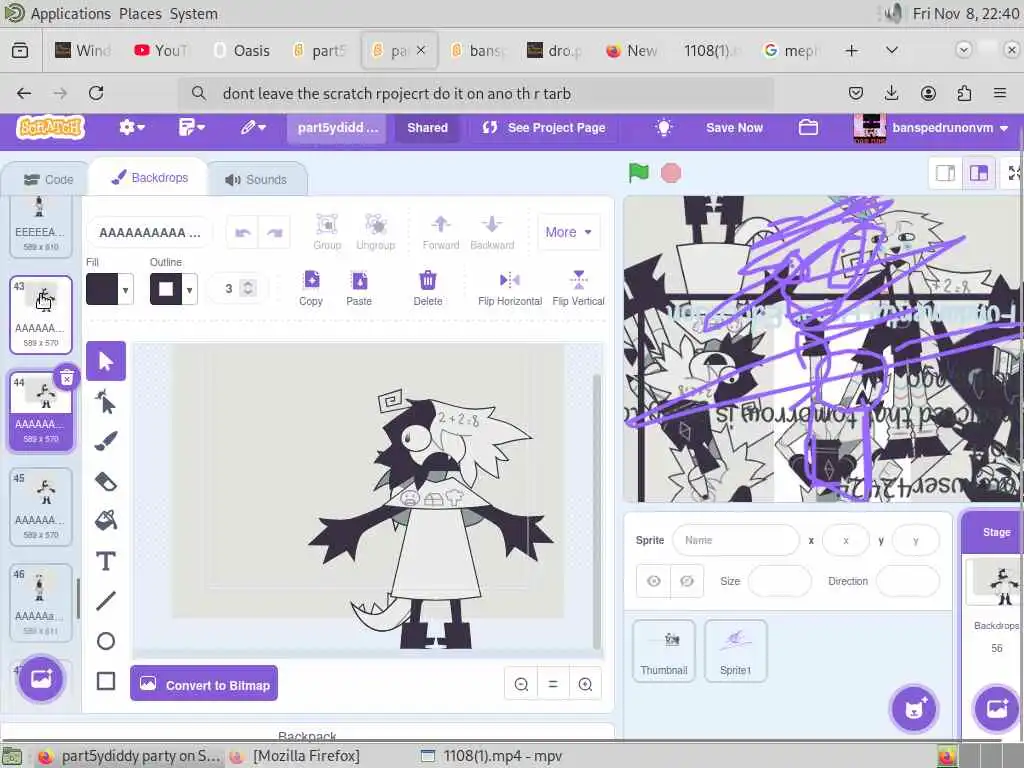Zoom out the paint canvas

(x=521, y=684)
